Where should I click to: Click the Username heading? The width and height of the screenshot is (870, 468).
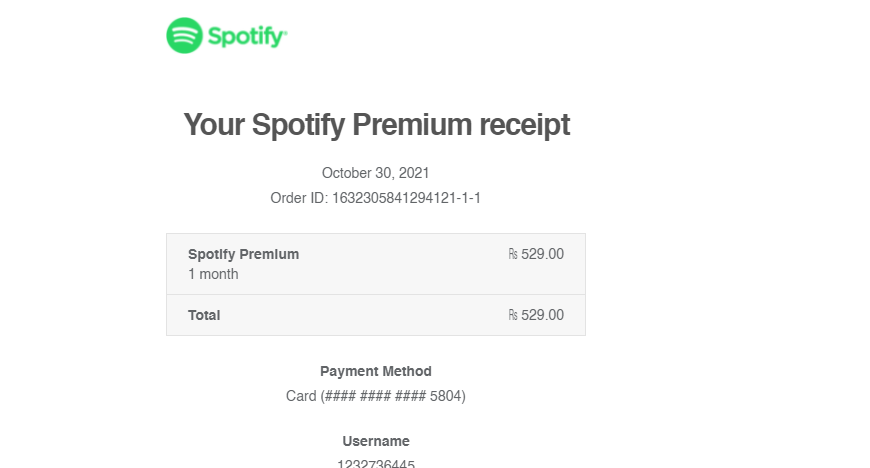coord(376,441)
